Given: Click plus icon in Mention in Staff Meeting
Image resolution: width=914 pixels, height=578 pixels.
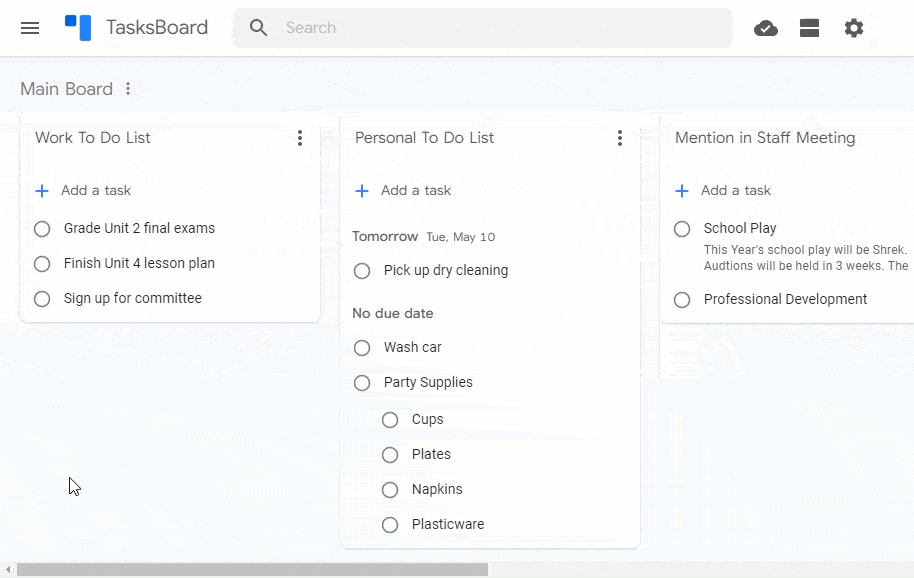Looking at the screenshot, I should (x=681, y=191).
